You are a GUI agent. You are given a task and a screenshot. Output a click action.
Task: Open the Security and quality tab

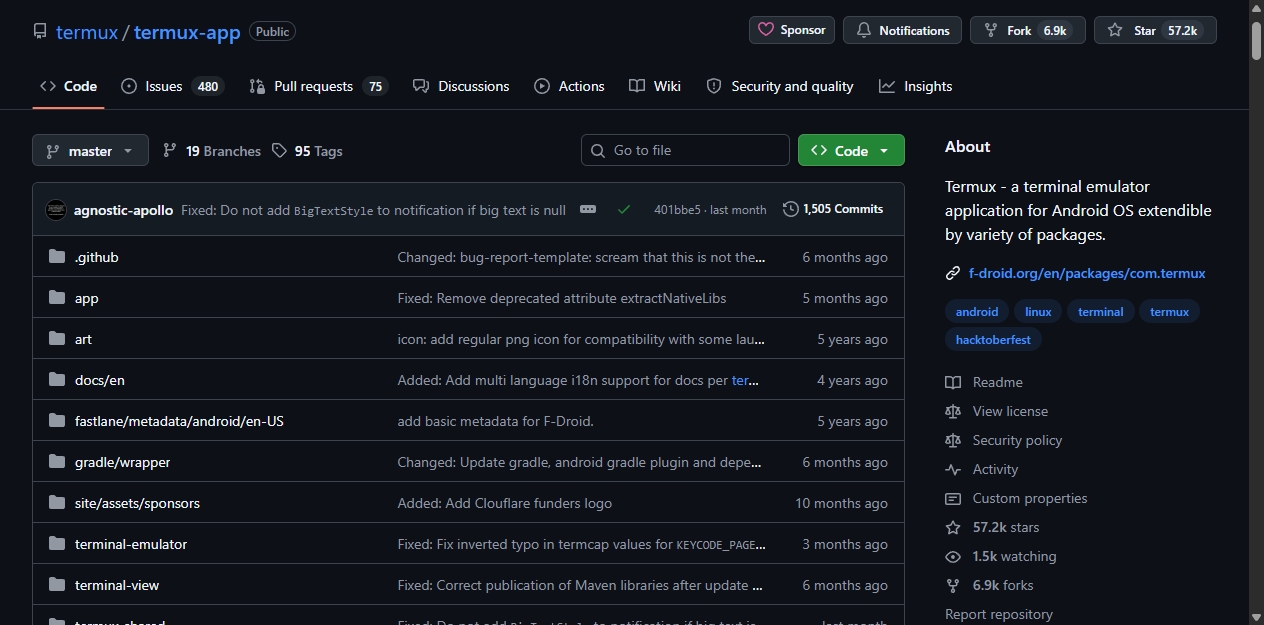(x=780, y=86)
